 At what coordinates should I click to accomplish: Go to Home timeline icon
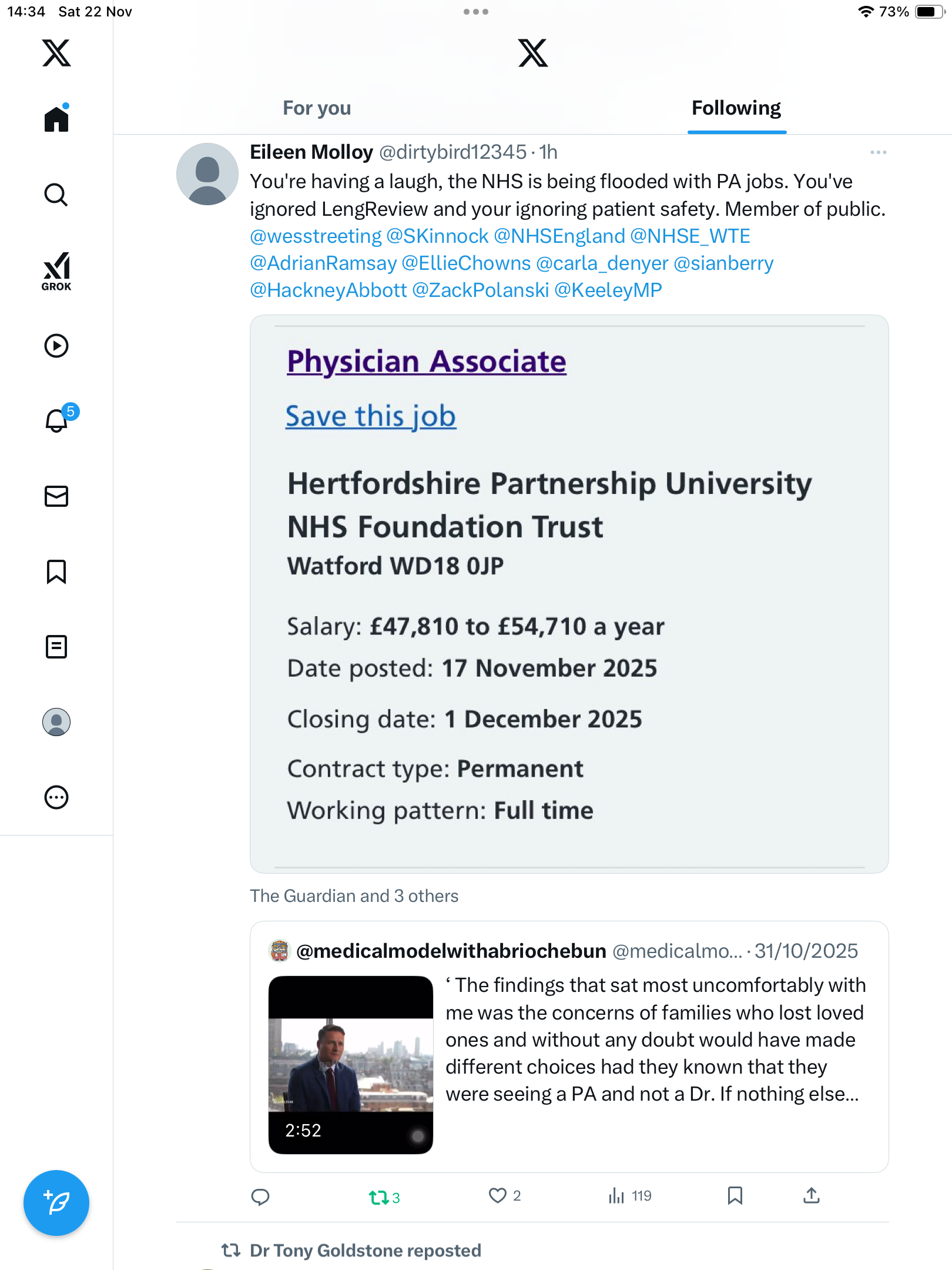click(56, 119)
